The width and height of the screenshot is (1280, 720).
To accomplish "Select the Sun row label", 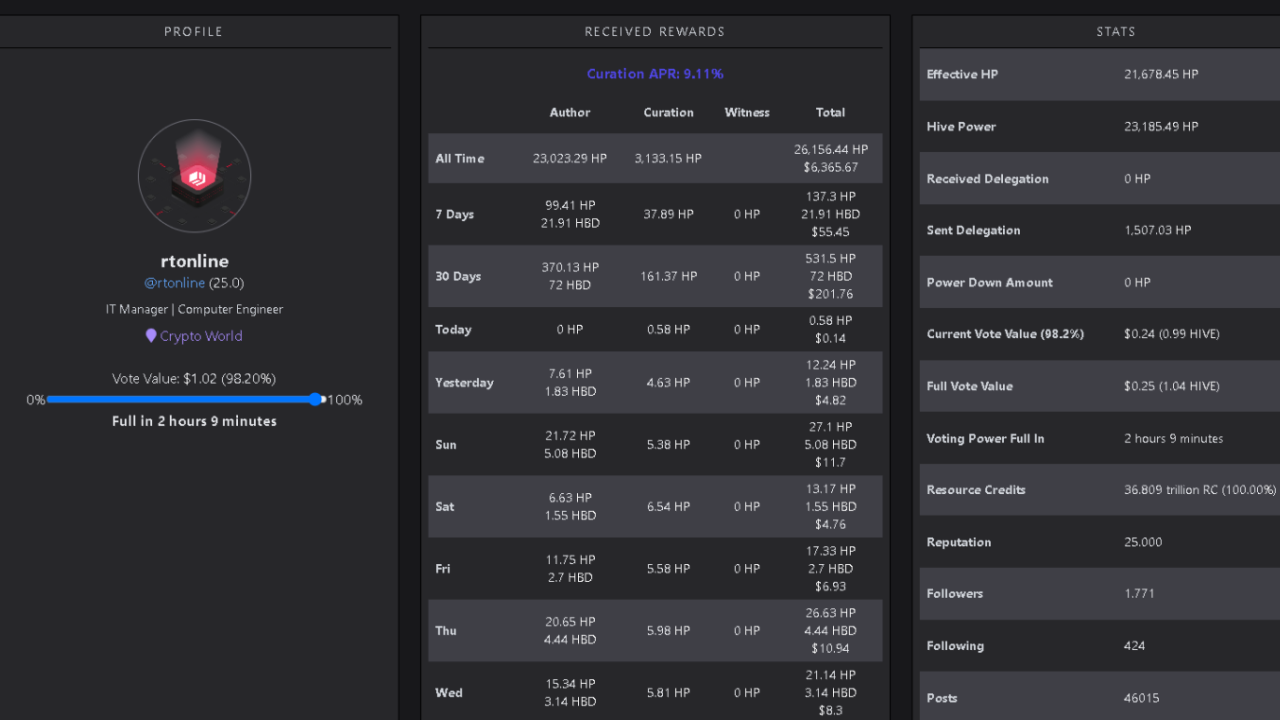I will click(446, 445).
